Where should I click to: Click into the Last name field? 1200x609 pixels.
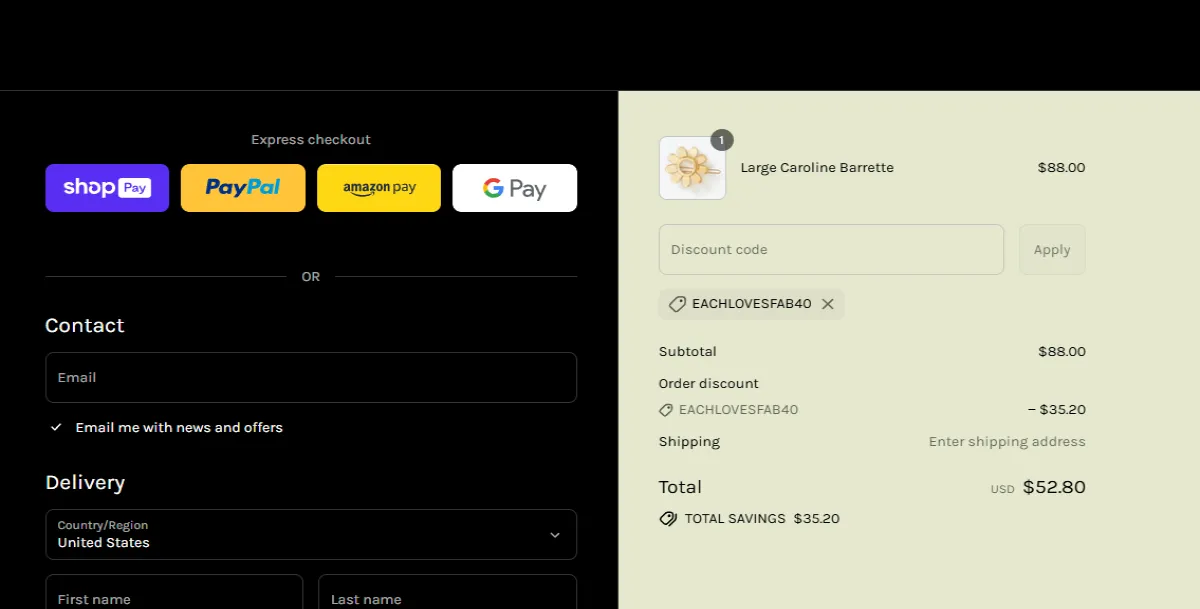447,596
